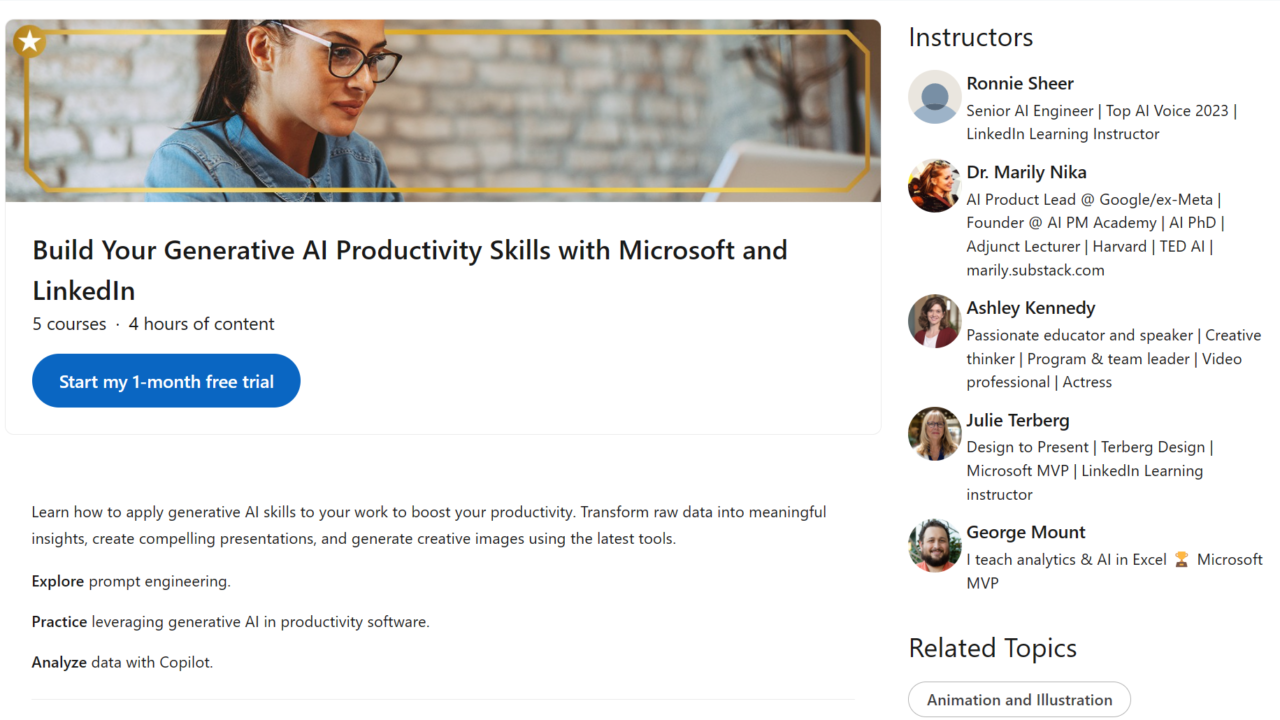This screenshot has width=1280, height=720.
Task: Click the Instructors section heading
Action: [x=970, y=38]
